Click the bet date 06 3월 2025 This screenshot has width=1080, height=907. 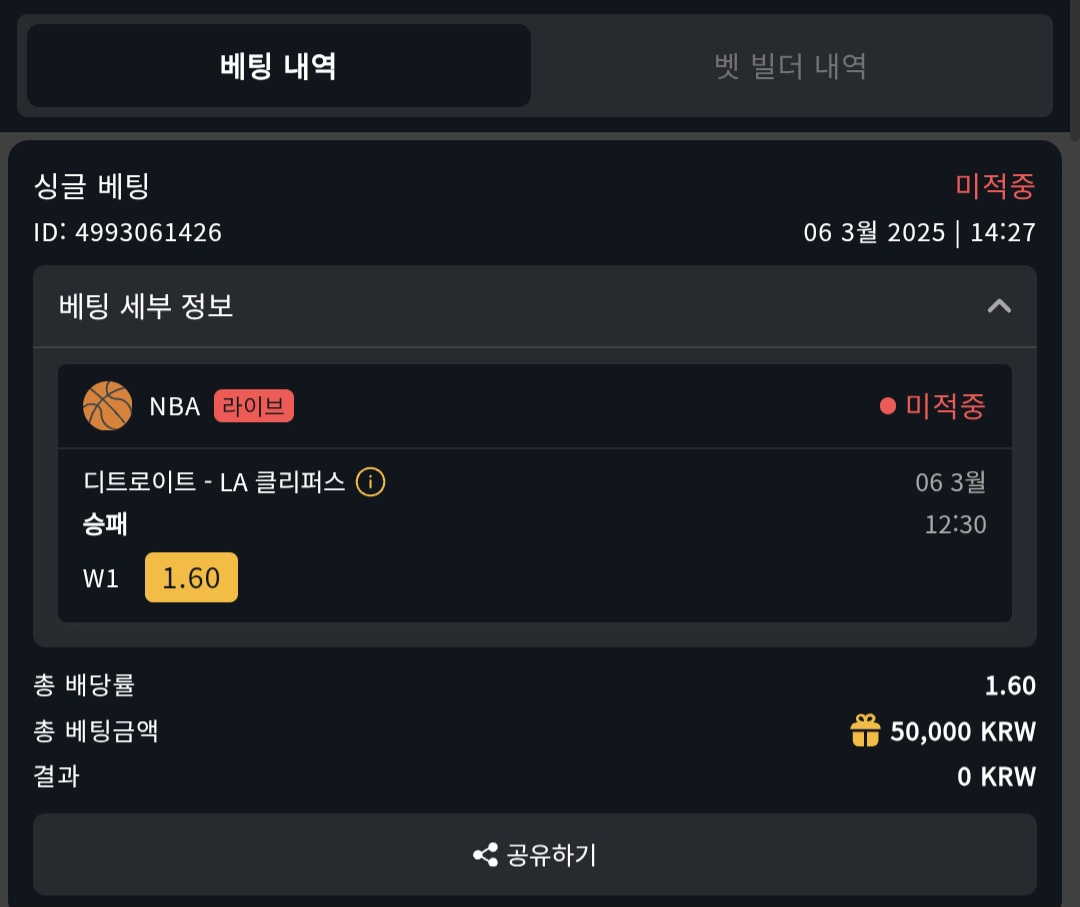point(874,233)
